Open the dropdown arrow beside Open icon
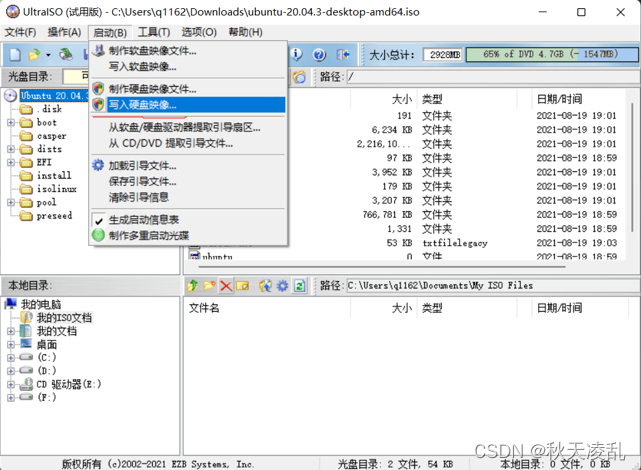 [48, 55]
